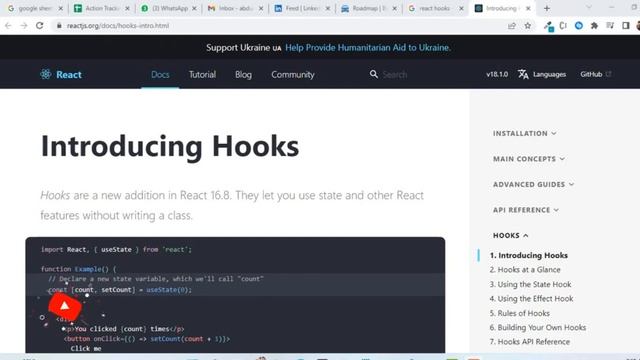This screenshot has height=360, width=640.
Task: Click the useState(0) code text
Action: point(167,290)
